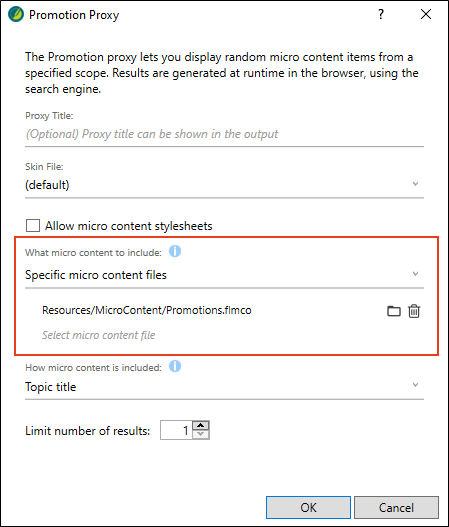Click the info icon next to What micro content to include

175,251
